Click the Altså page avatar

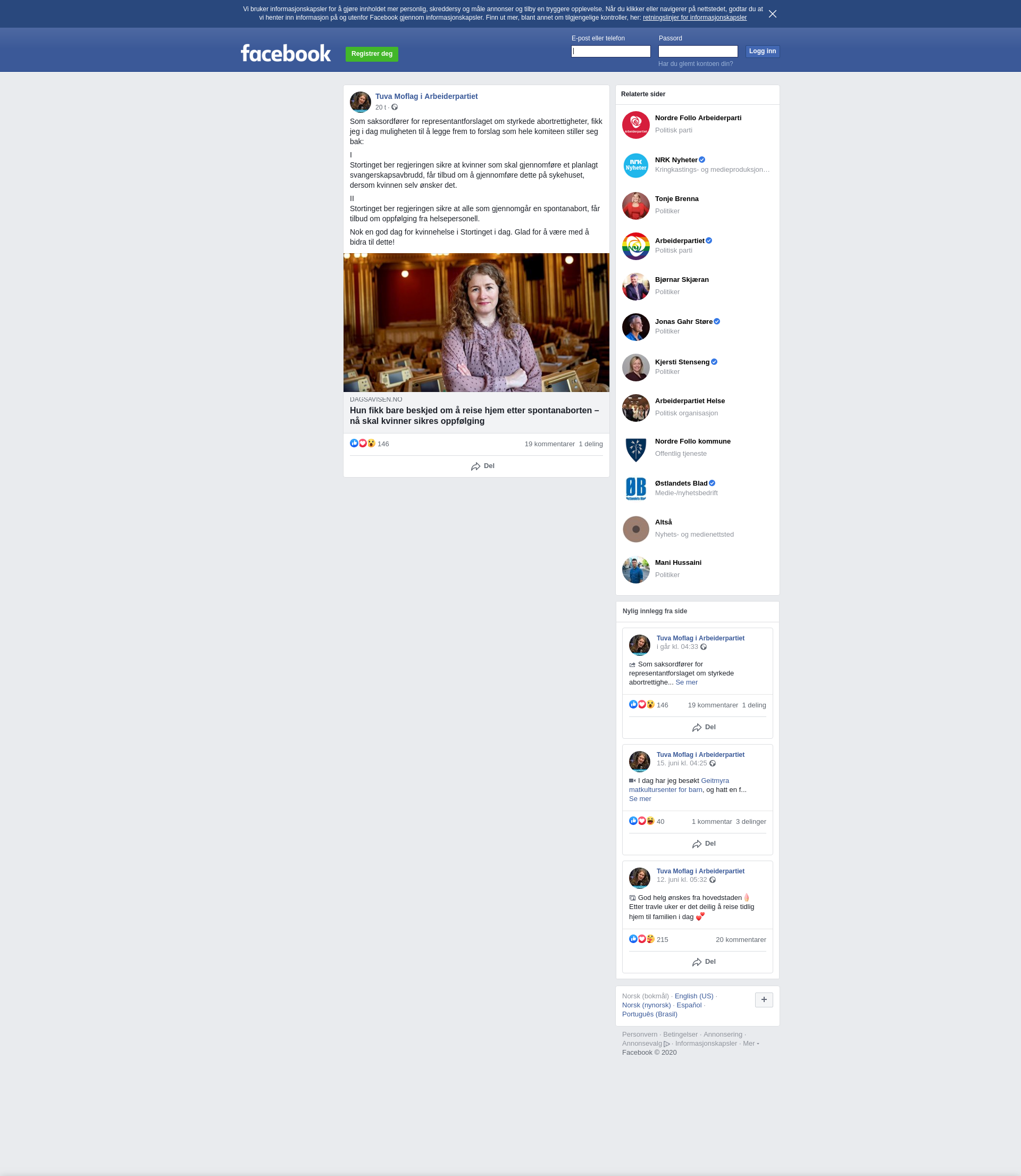(635, 529)
